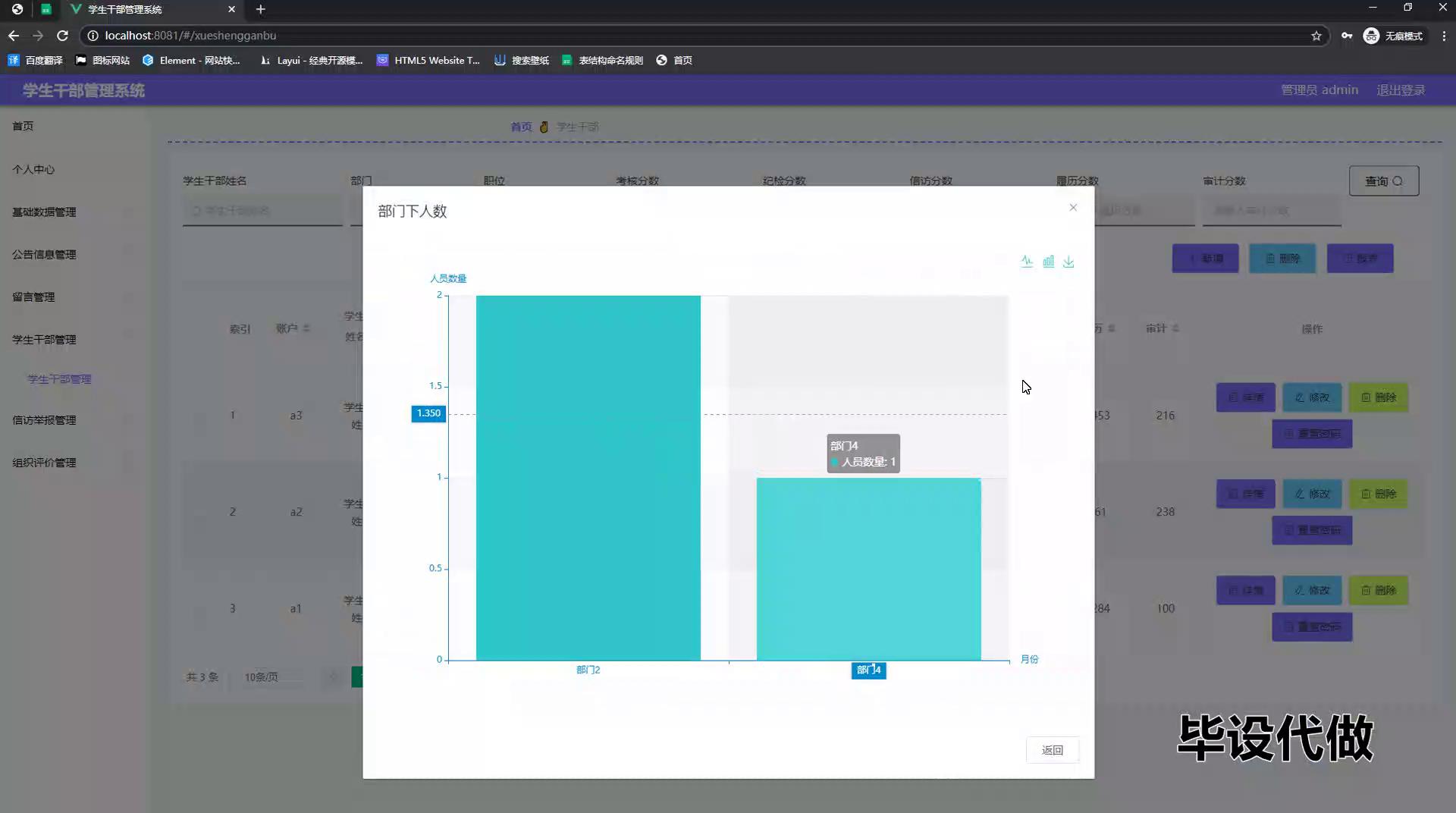Viewport: 1456px width, 813px height.
Task: Open the 学生干部管理 submenu item
Action: point(59,379)
